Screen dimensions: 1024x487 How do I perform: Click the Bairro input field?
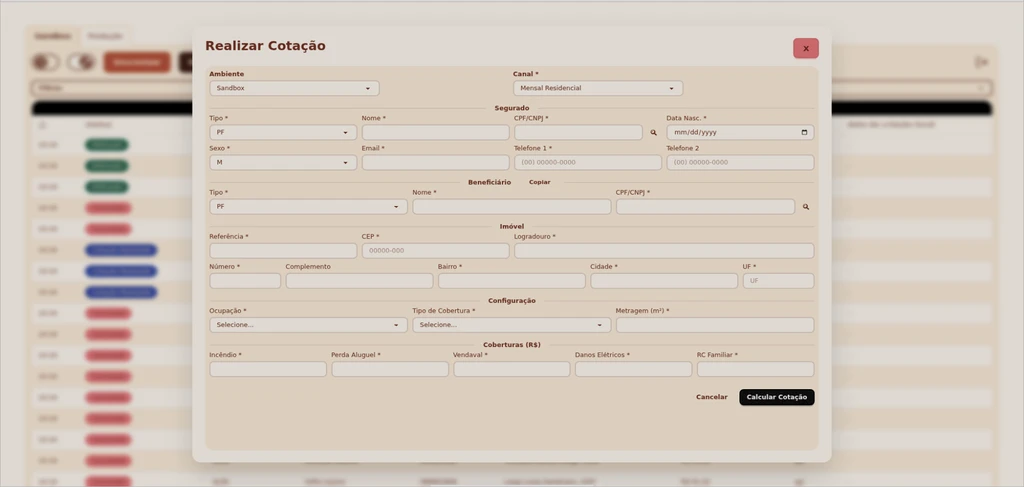(511, 281)
